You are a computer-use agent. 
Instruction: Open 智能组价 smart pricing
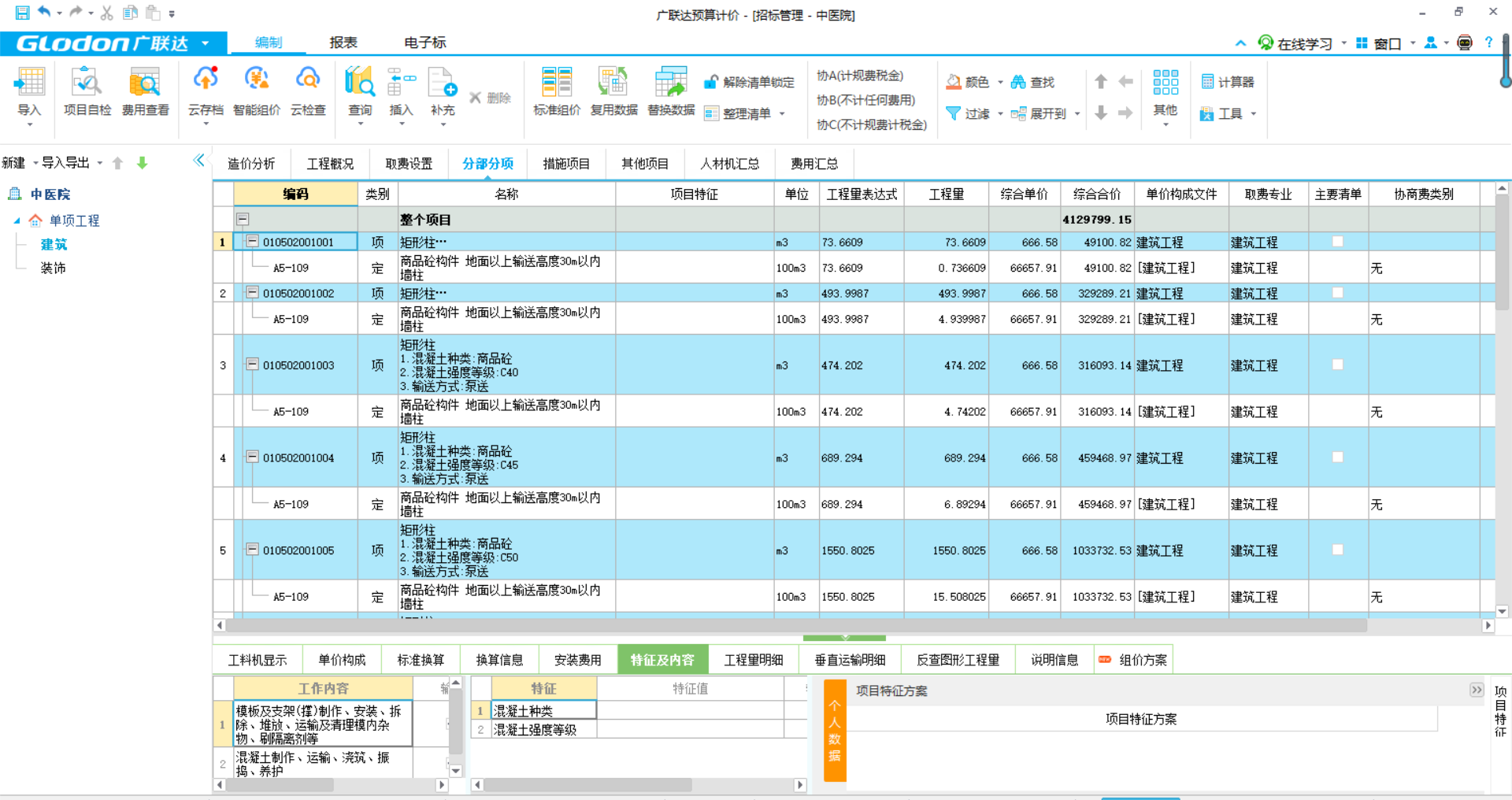tap(256, 92)
